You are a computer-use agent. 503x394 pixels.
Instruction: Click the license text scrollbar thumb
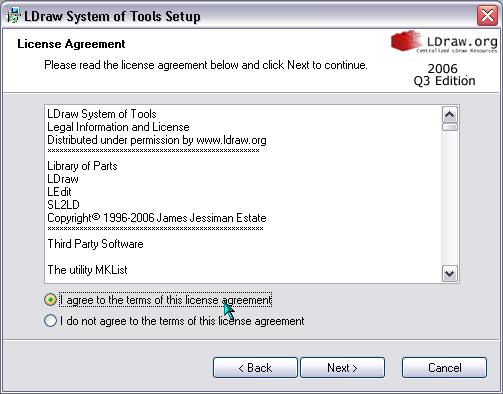tap(450, 127)
